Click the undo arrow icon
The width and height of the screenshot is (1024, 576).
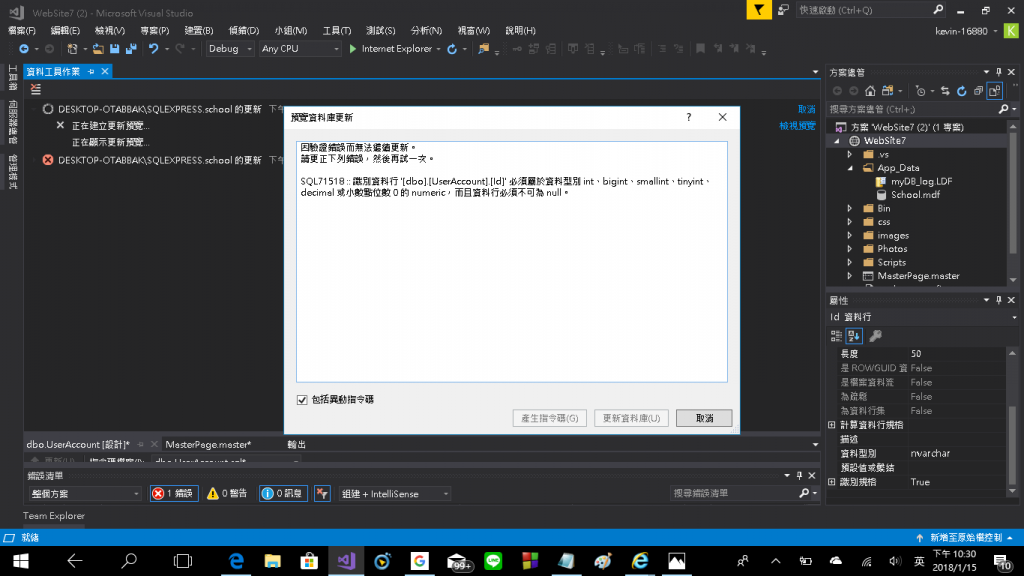[153, 49]
